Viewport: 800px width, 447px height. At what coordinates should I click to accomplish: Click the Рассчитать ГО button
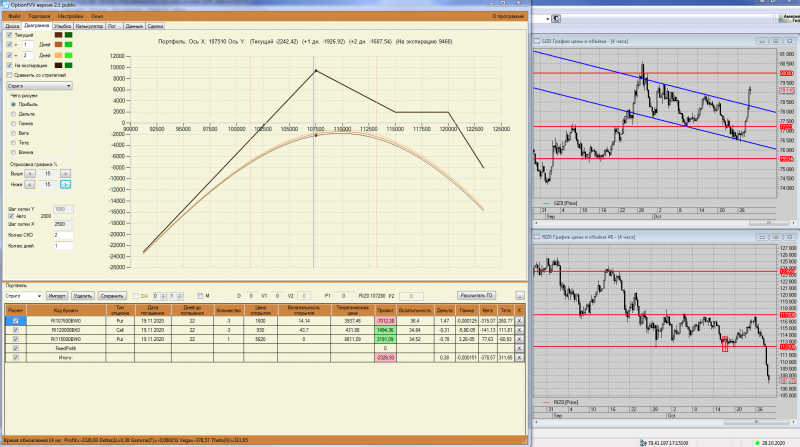476,295
